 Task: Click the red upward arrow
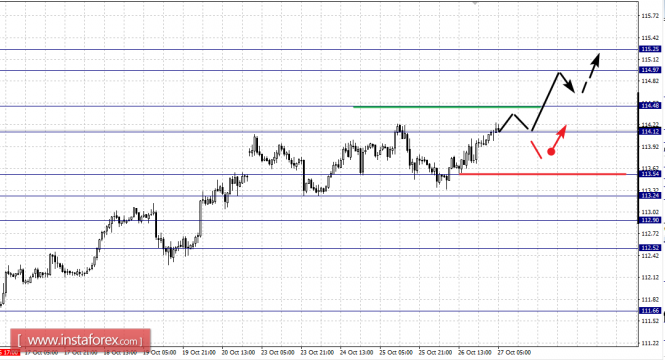click(x=560, y=136)
